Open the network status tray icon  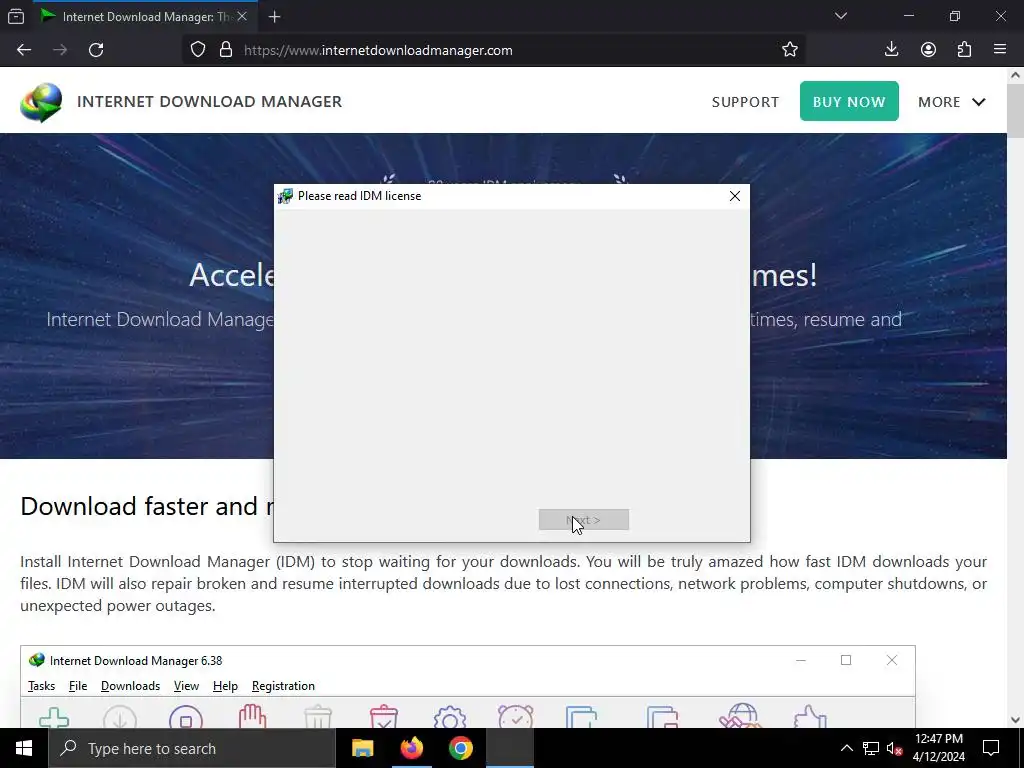[x=871, y=748]
